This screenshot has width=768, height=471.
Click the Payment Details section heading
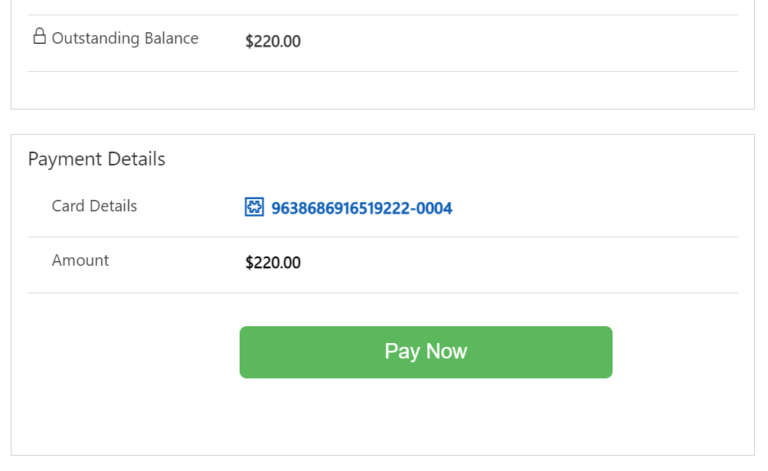pos(96,159)
